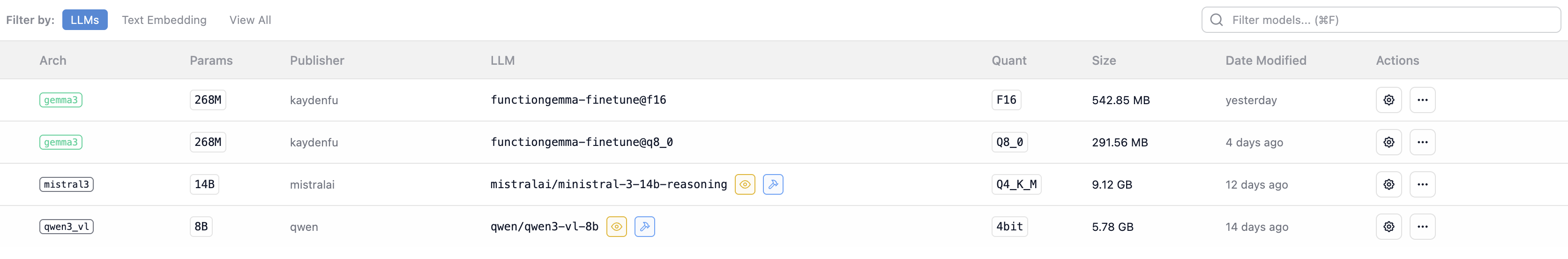Open settings gear for qwen3-vl-8b
This screenshot has height=259, width=1568.
[1389, 227]
